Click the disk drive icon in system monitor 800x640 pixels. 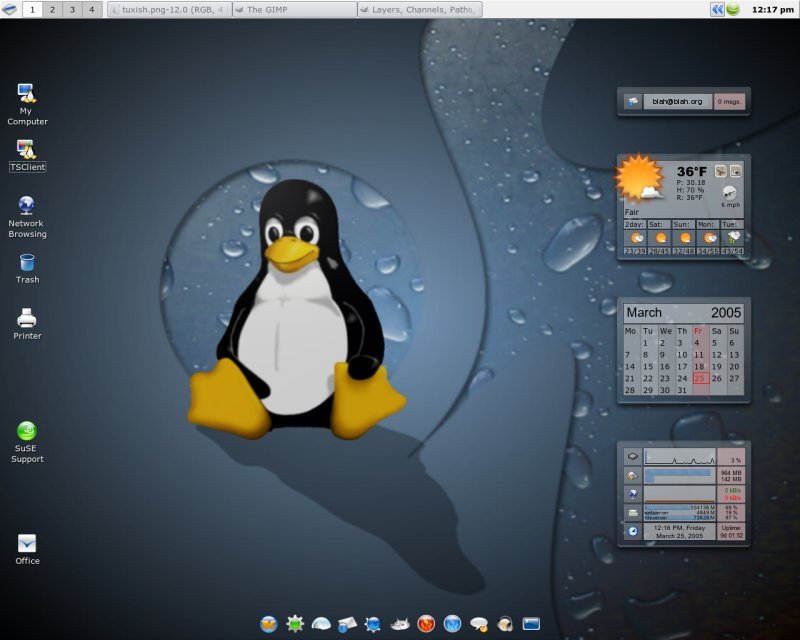pos(633,513)
